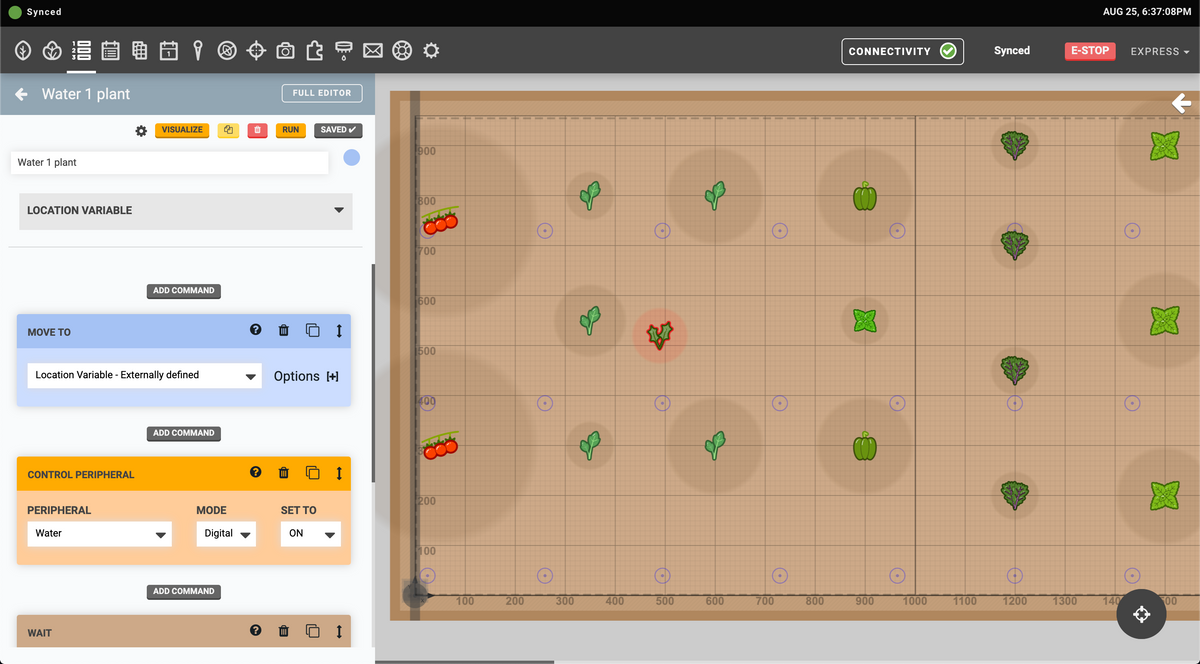Open the Farm Events calendar icon
Screen dimensions: 1200x664
point(168,50)
